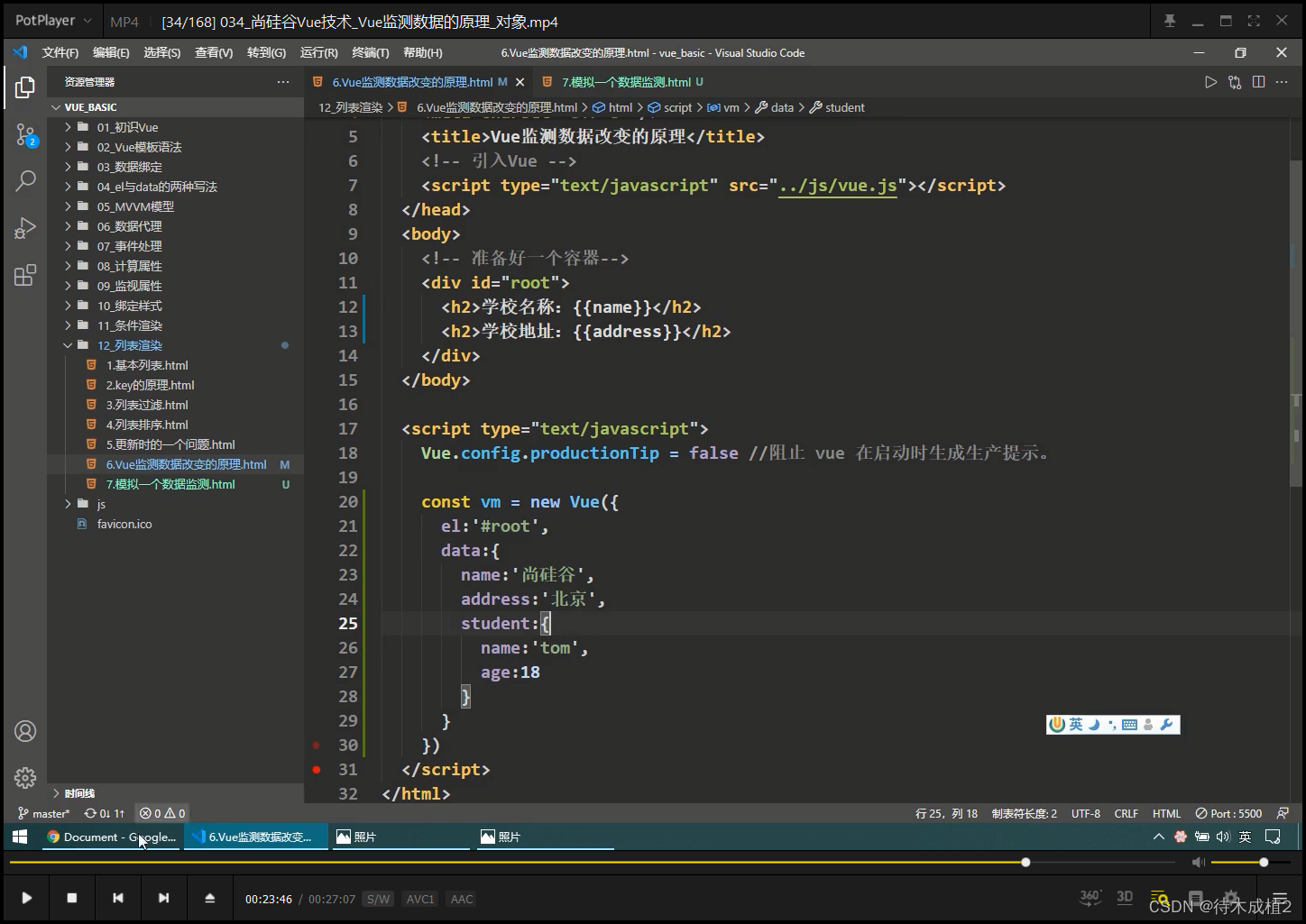This screenshot has height=924, width=1306.
Task: Select the 6.Vue监测数据改变的原理.html editor tab
Action: [x=419, y=82]
